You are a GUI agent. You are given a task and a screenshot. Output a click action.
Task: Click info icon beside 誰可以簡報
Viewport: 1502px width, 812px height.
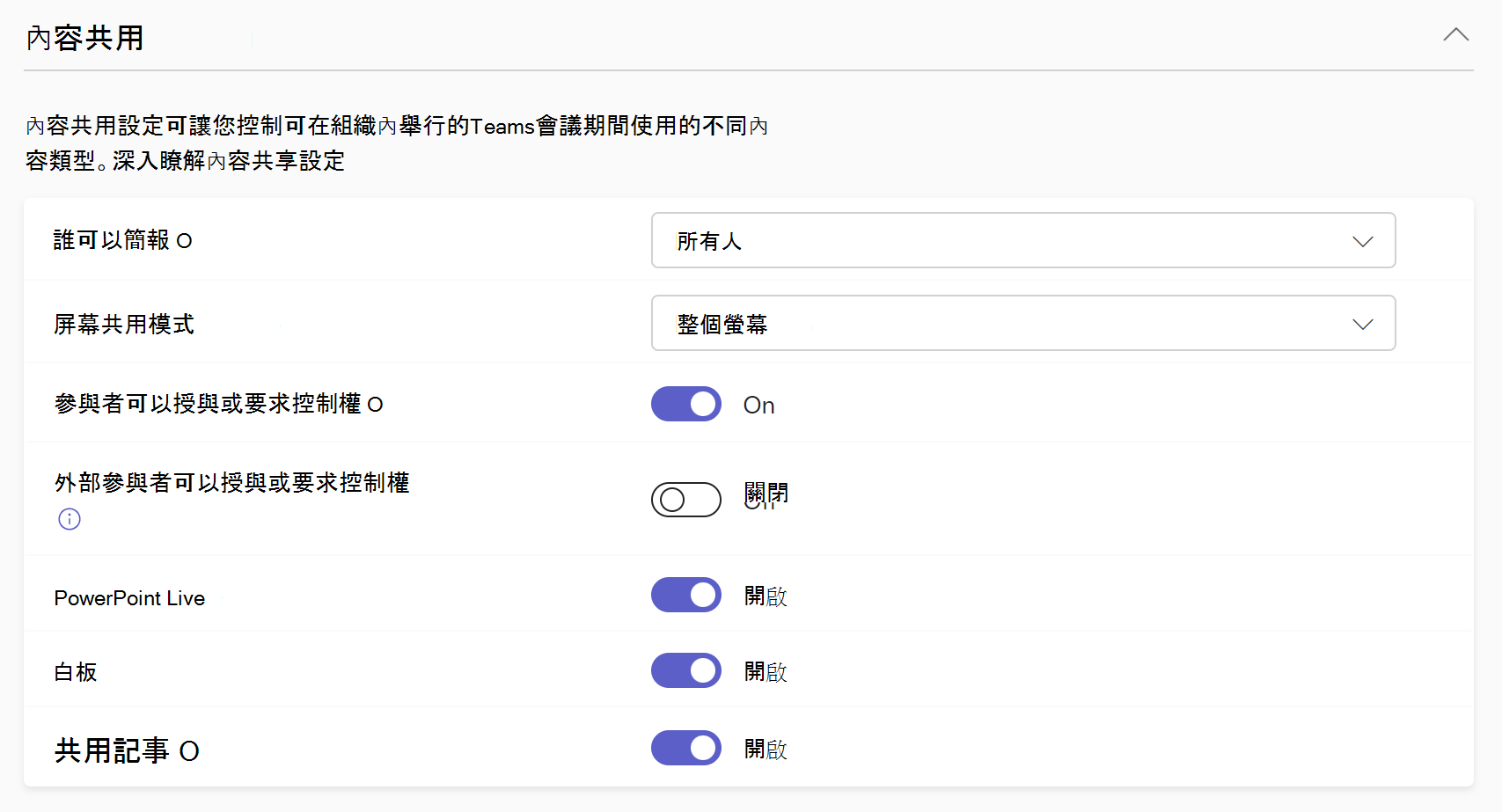(x=184, y=241)
